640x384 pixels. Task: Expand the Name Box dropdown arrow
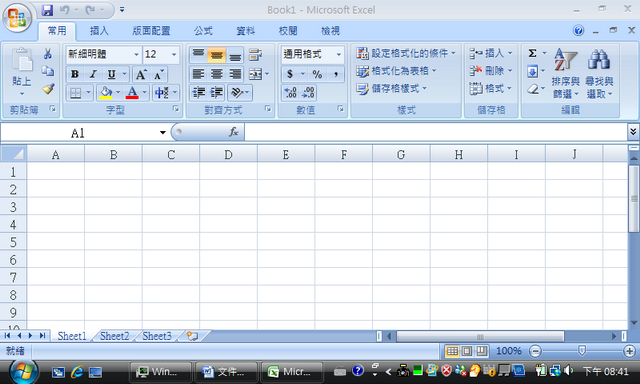(162, 132)
